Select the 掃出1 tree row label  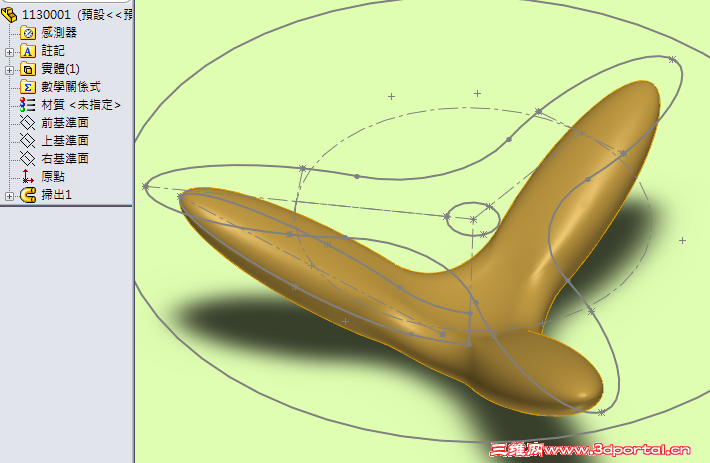[56, 195]
